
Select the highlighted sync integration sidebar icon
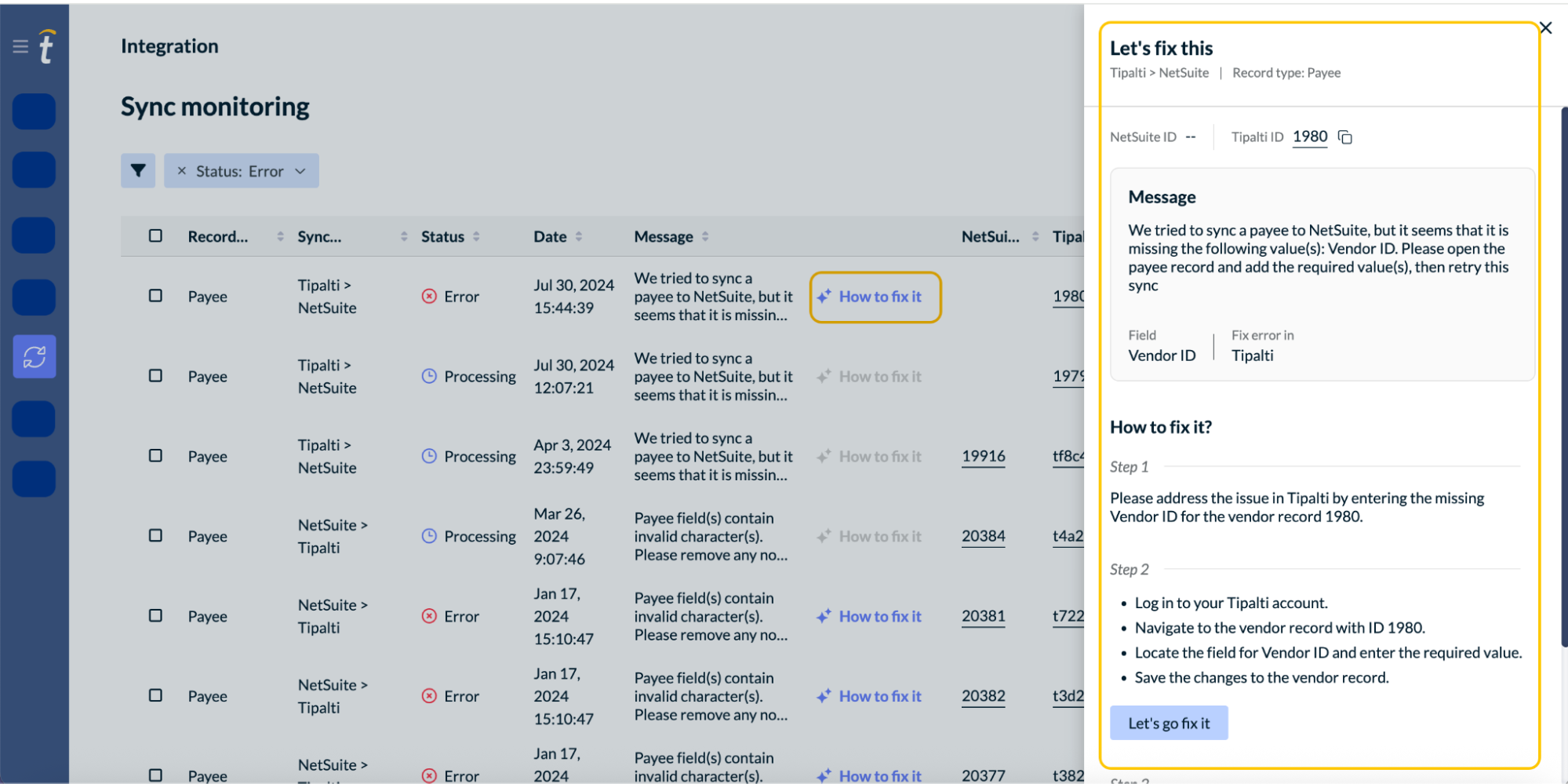(34, 356)
